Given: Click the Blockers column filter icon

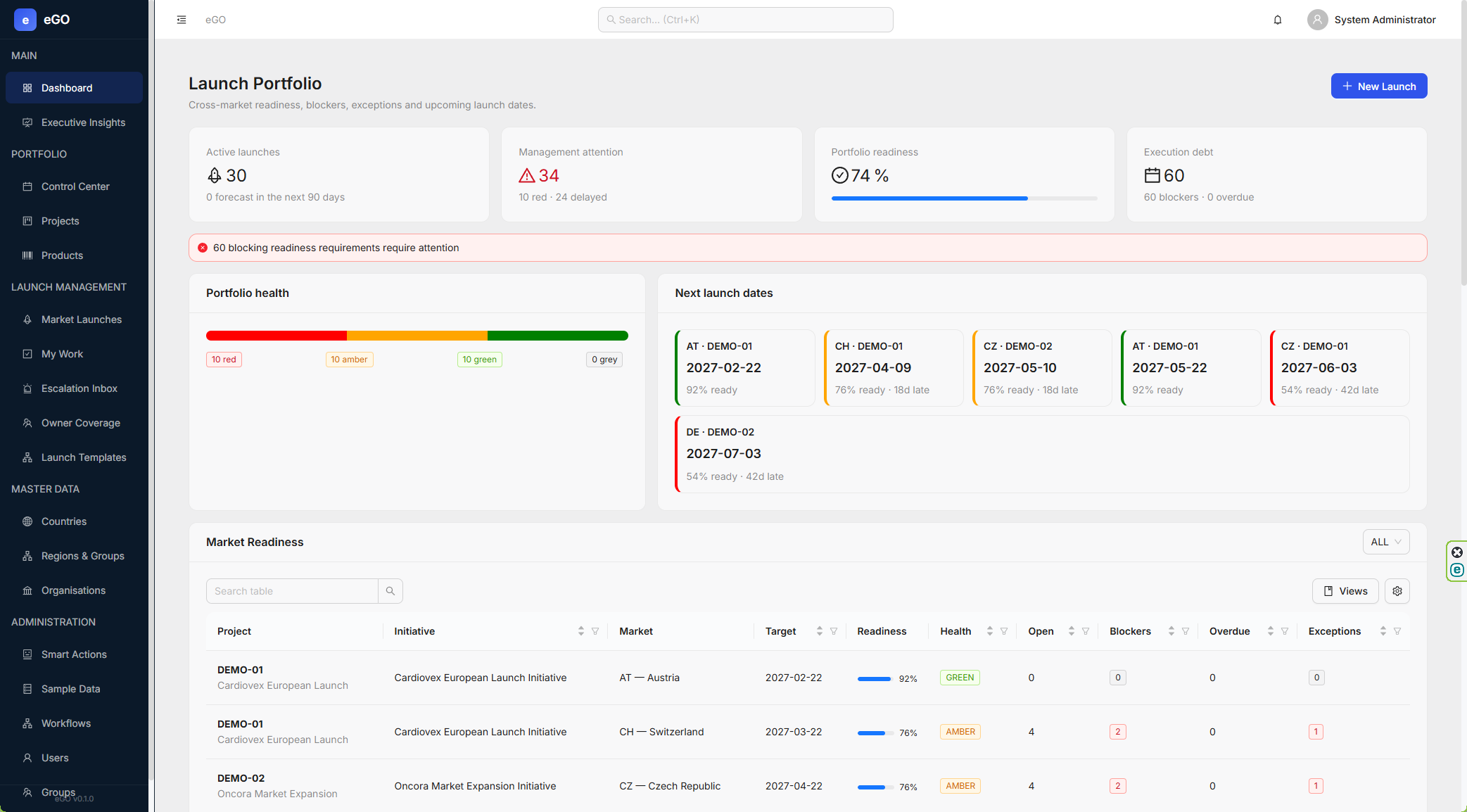Looking at the screenshot, I should (x=1186, y=631).
